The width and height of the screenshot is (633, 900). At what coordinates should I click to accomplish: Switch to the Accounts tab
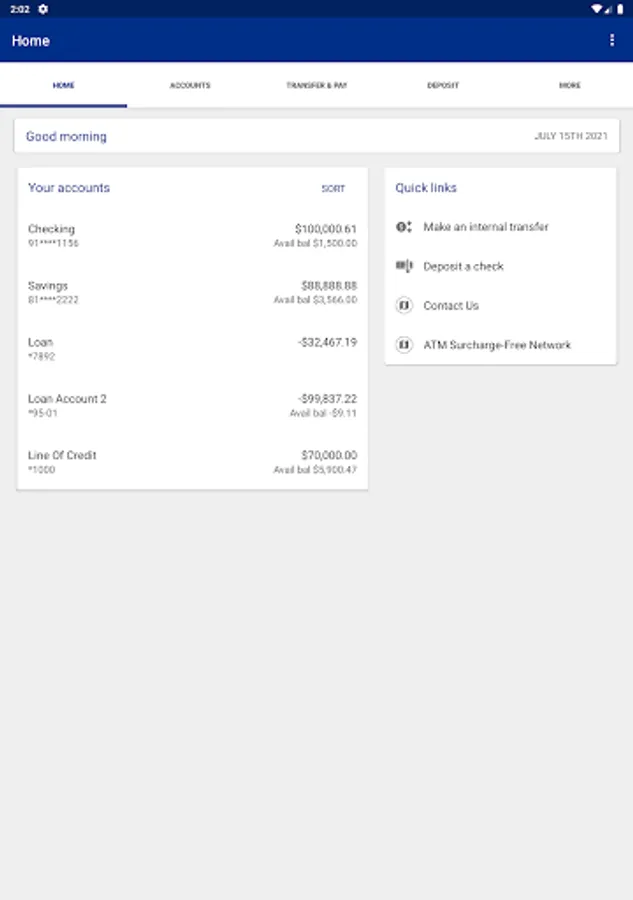[x=190, y=86]
